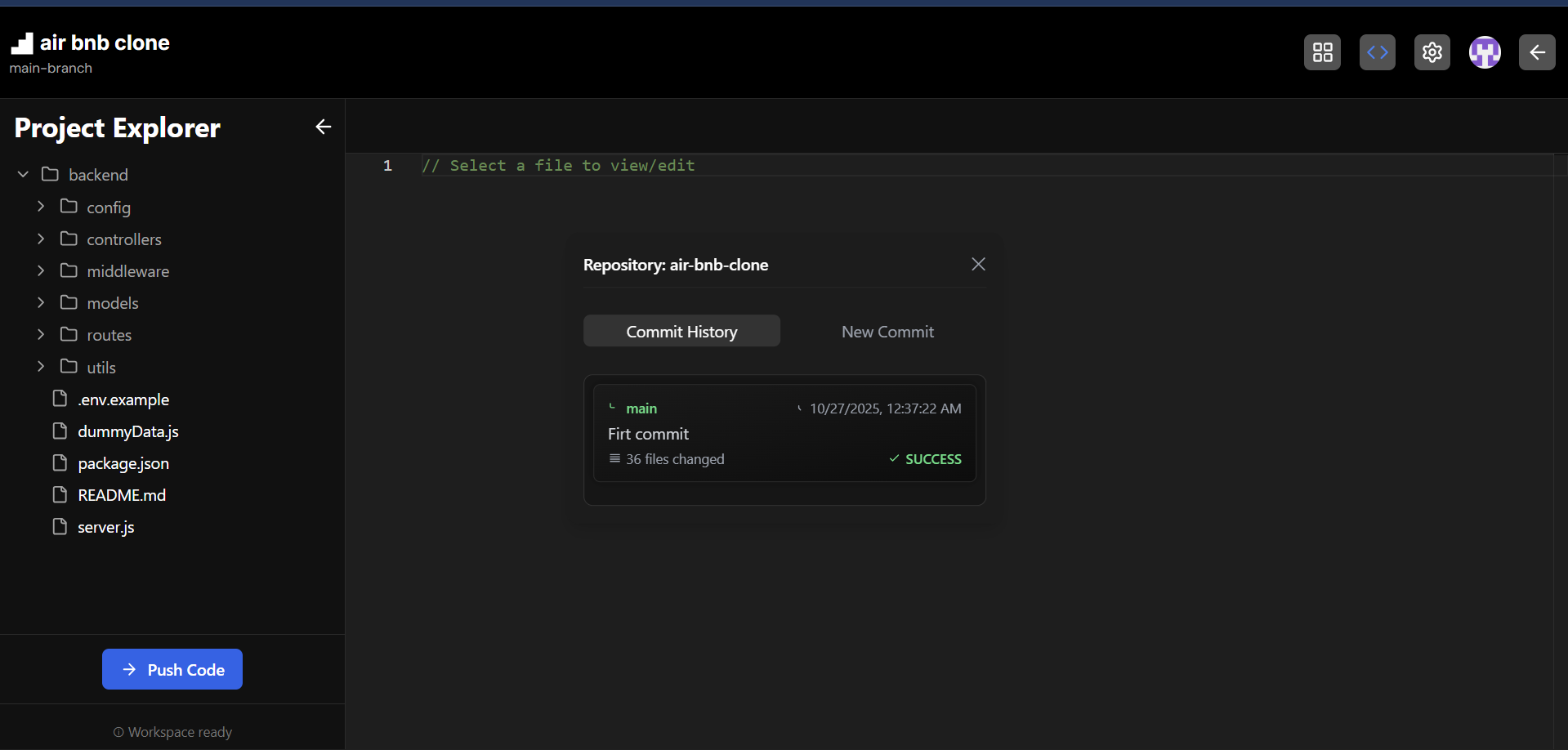
Task: Click the code editor brackets icon
Action: 1378,52
